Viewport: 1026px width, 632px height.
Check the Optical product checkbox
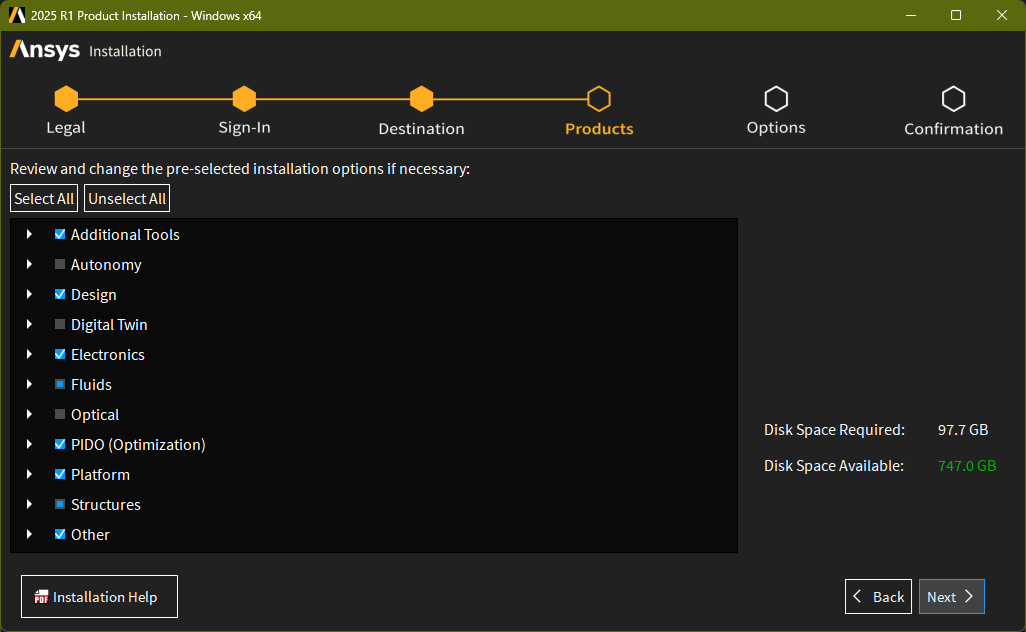coord(60,415)
